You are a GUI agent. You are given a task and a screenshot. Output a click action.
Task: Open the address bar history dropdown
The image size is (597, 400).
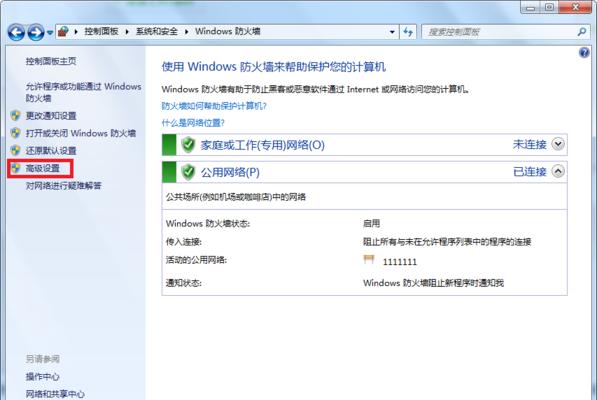click(392, 32)
